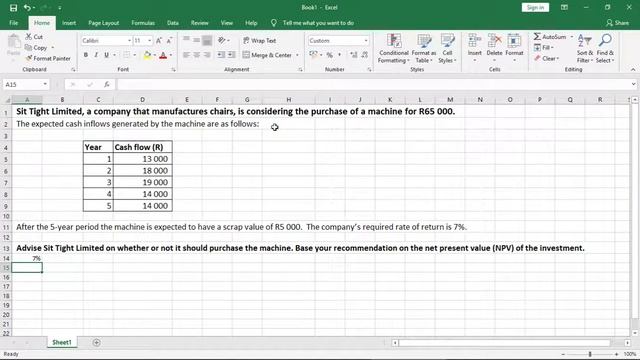The width and height of the screenshot is (640, 360).
Task: Click Merge & Center
Action: coord(267,55)
